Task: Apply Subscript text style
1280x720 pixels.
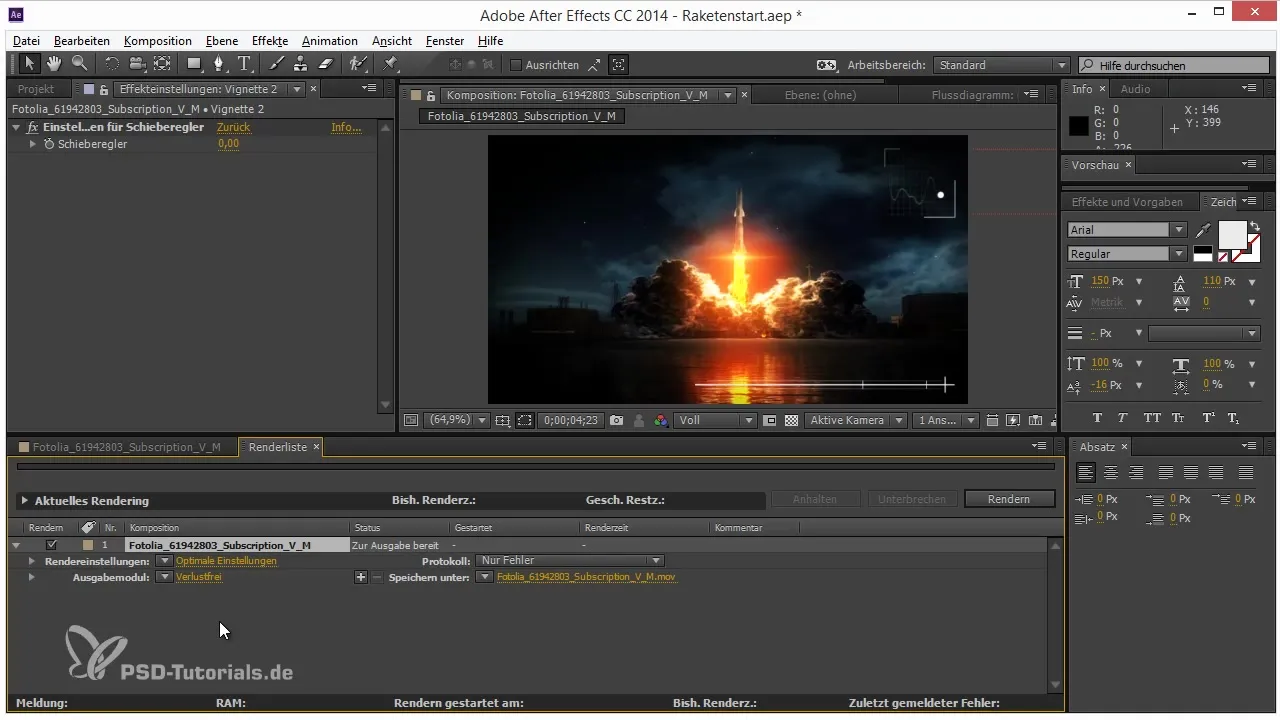Action: click(x=1233, y=418)
